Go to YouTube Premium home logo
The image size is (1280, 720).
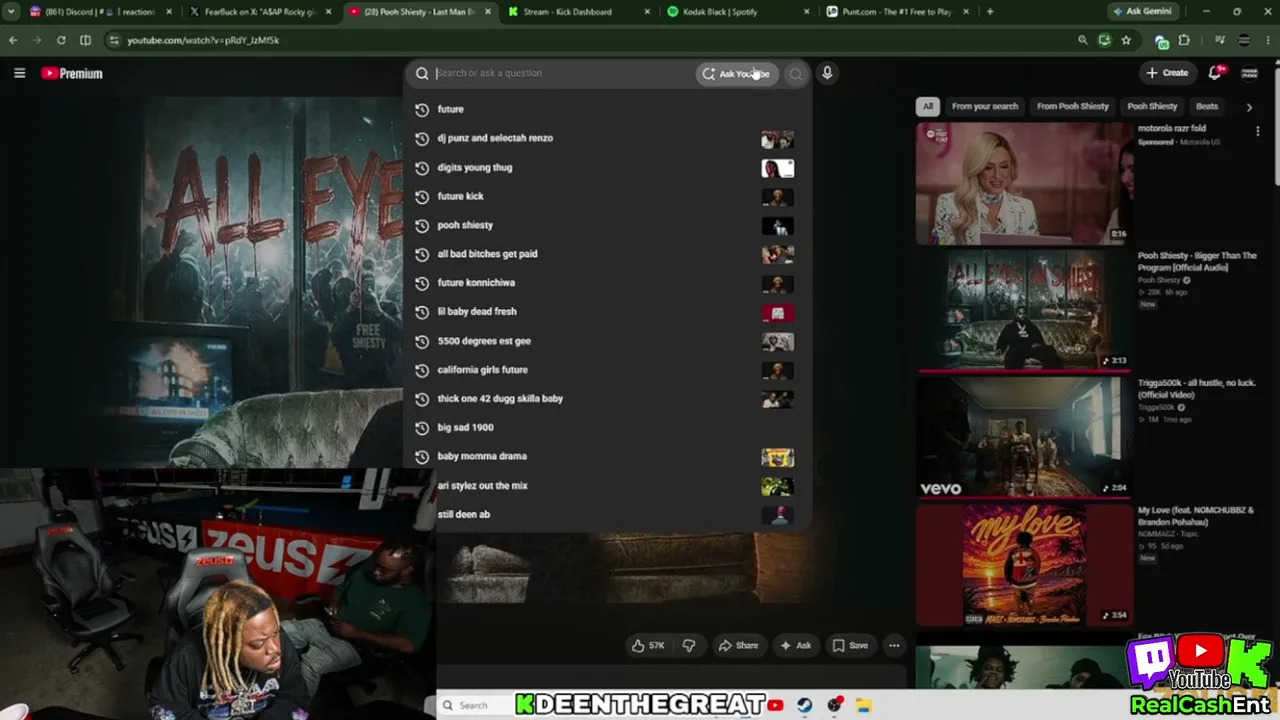72,73
